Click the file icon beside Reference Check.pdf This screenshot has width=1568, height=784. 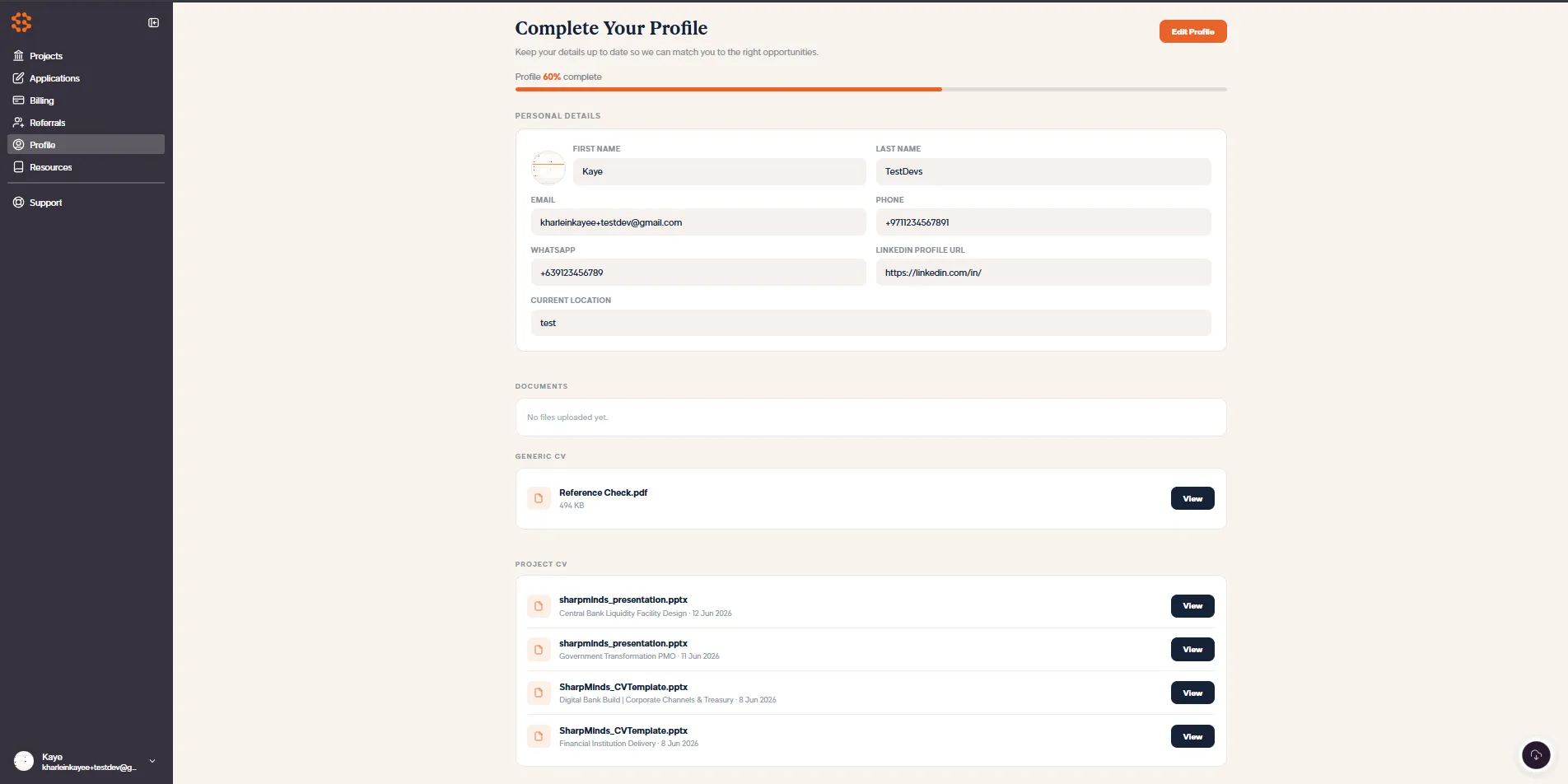(539, 498)
